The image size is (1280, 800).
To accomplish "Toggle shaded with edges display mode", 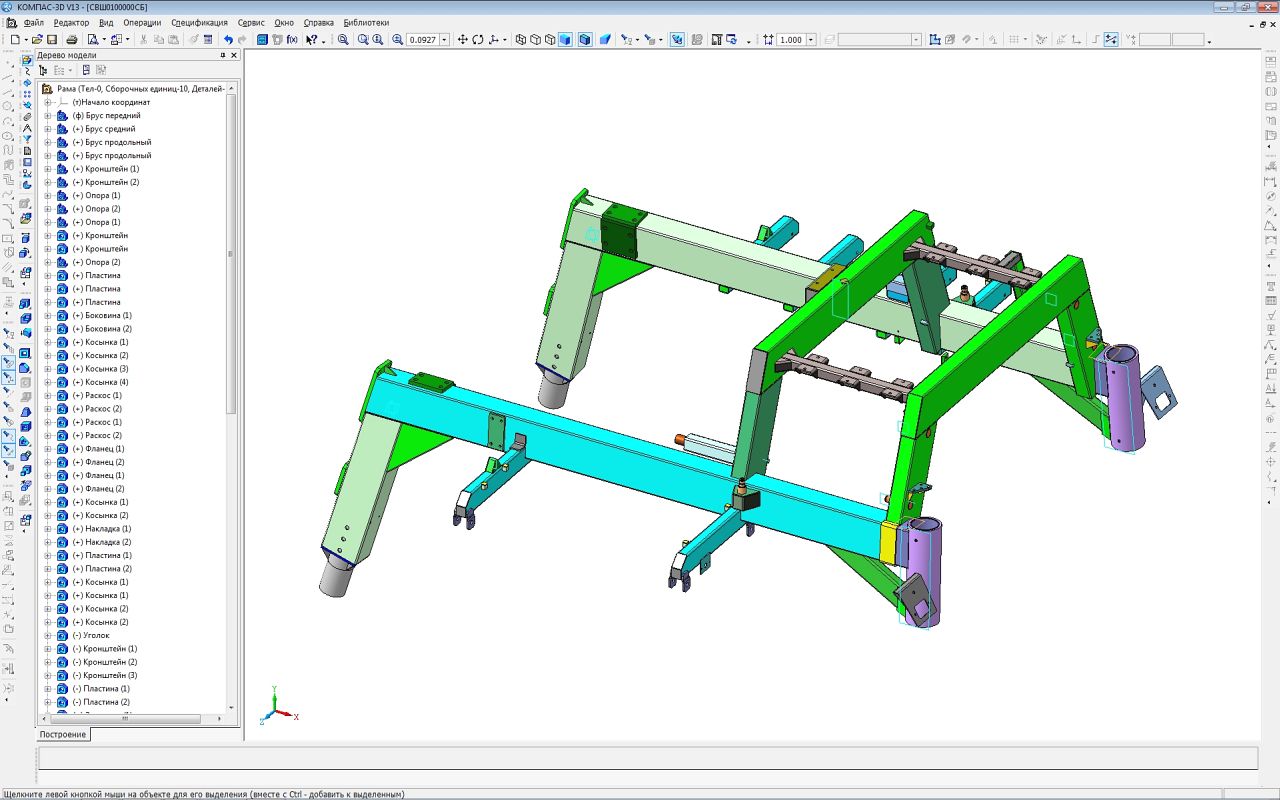I will point(585,40).
